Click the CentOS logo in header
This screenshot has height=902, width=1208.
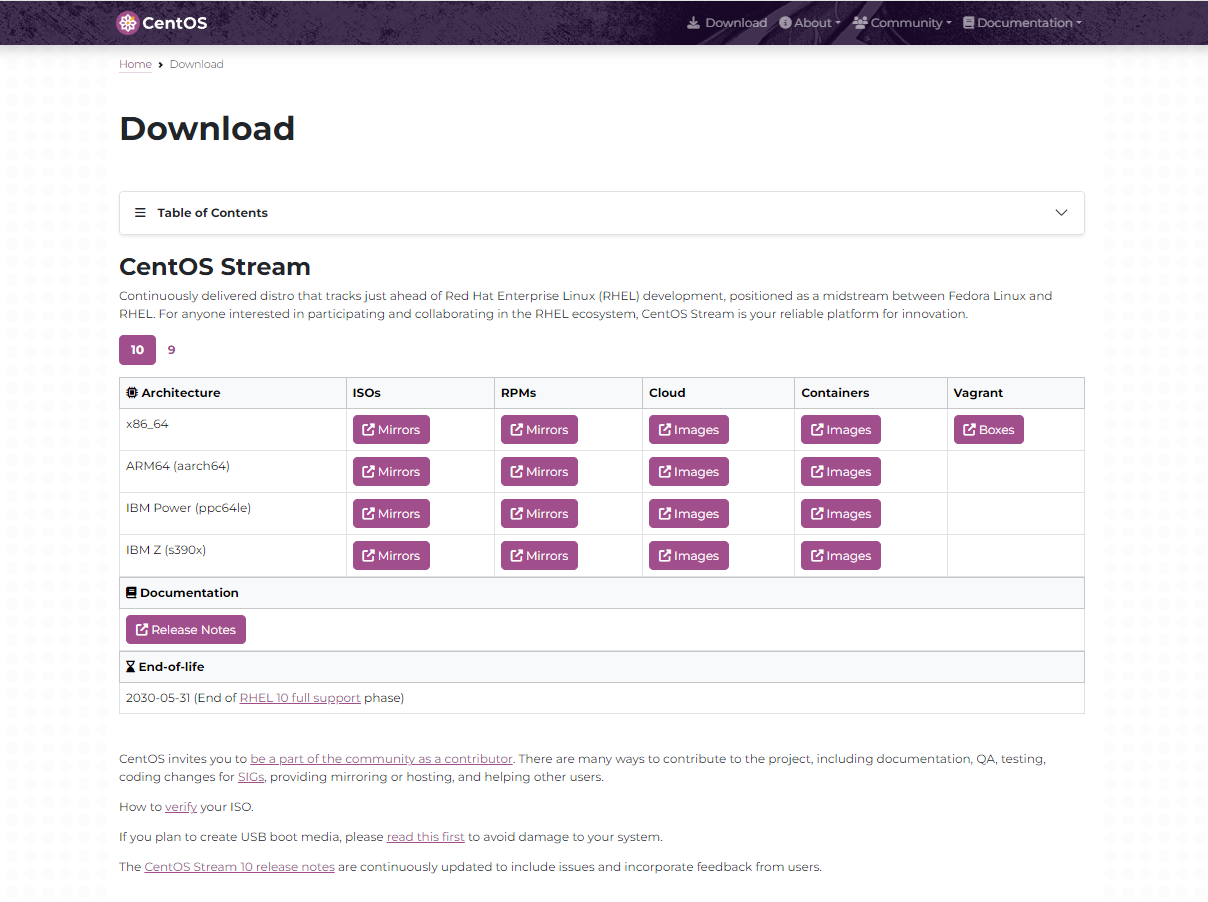coord(162,22)
